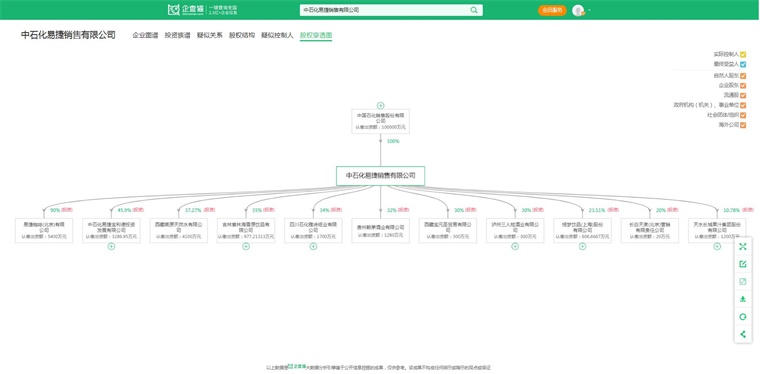Click the page title 中石化易捷销售有限公司

pos(68,35)
